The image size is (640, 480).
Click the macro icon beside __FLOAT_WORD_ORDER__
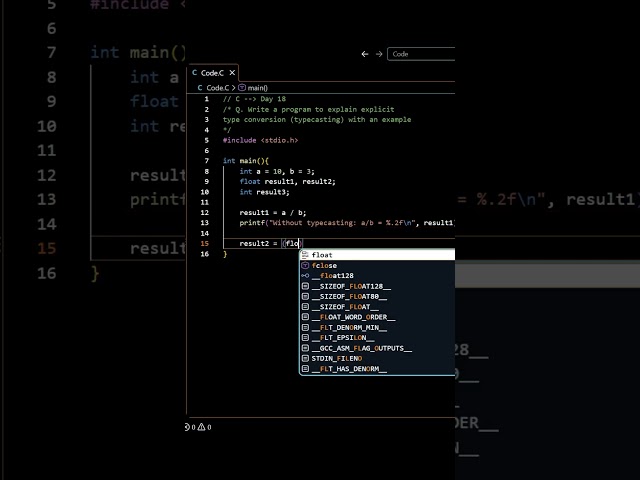(x=305, y=317)
